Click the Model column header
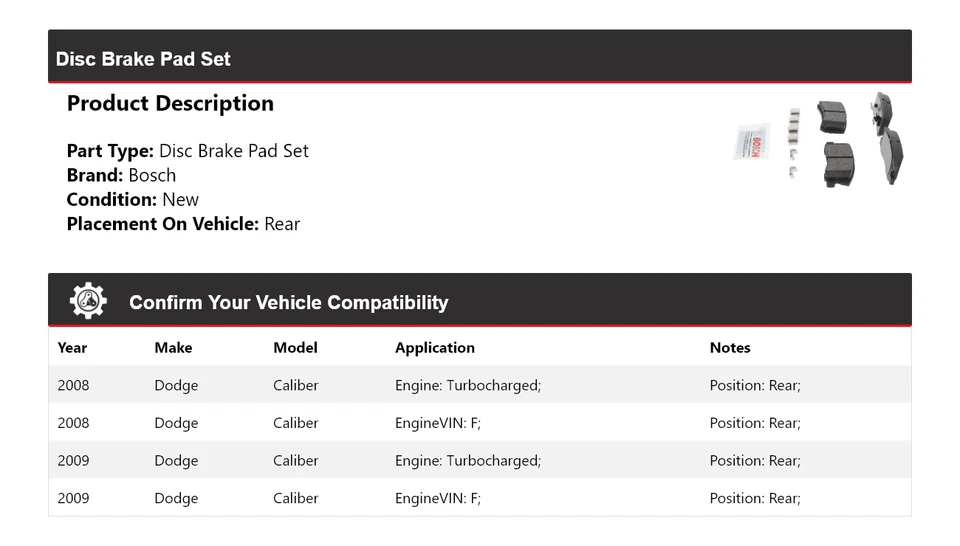Image resolution: width=960 pixels, height=546 pixels. click(x=295, y=348)
